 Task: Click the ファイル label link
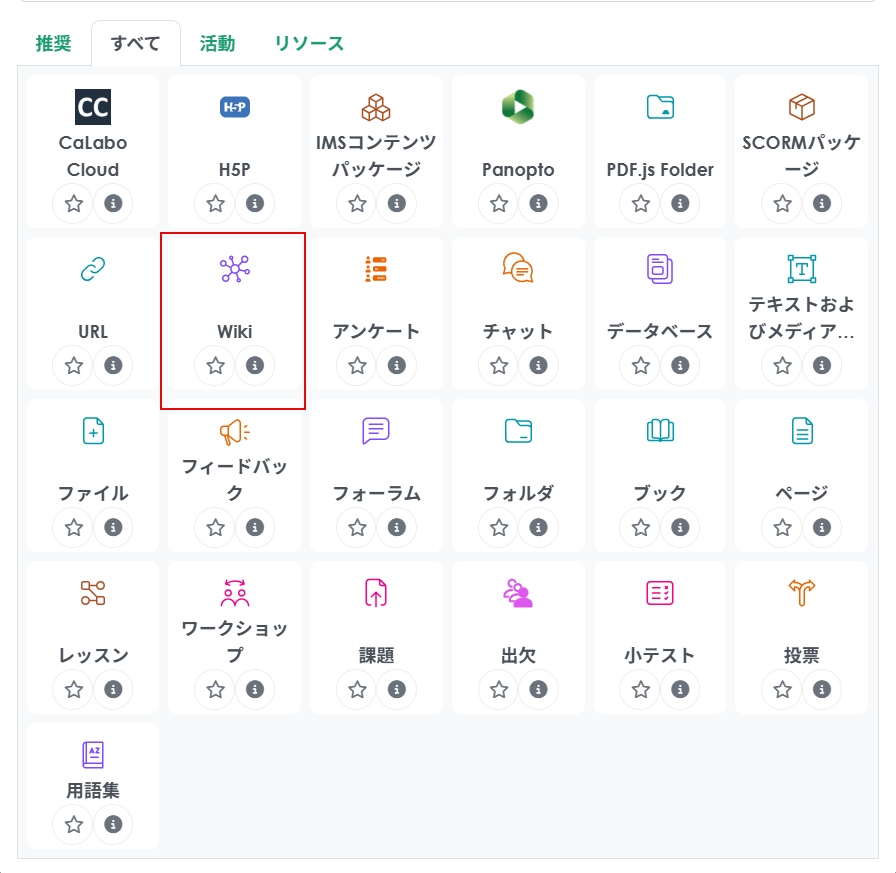[93, 493]
